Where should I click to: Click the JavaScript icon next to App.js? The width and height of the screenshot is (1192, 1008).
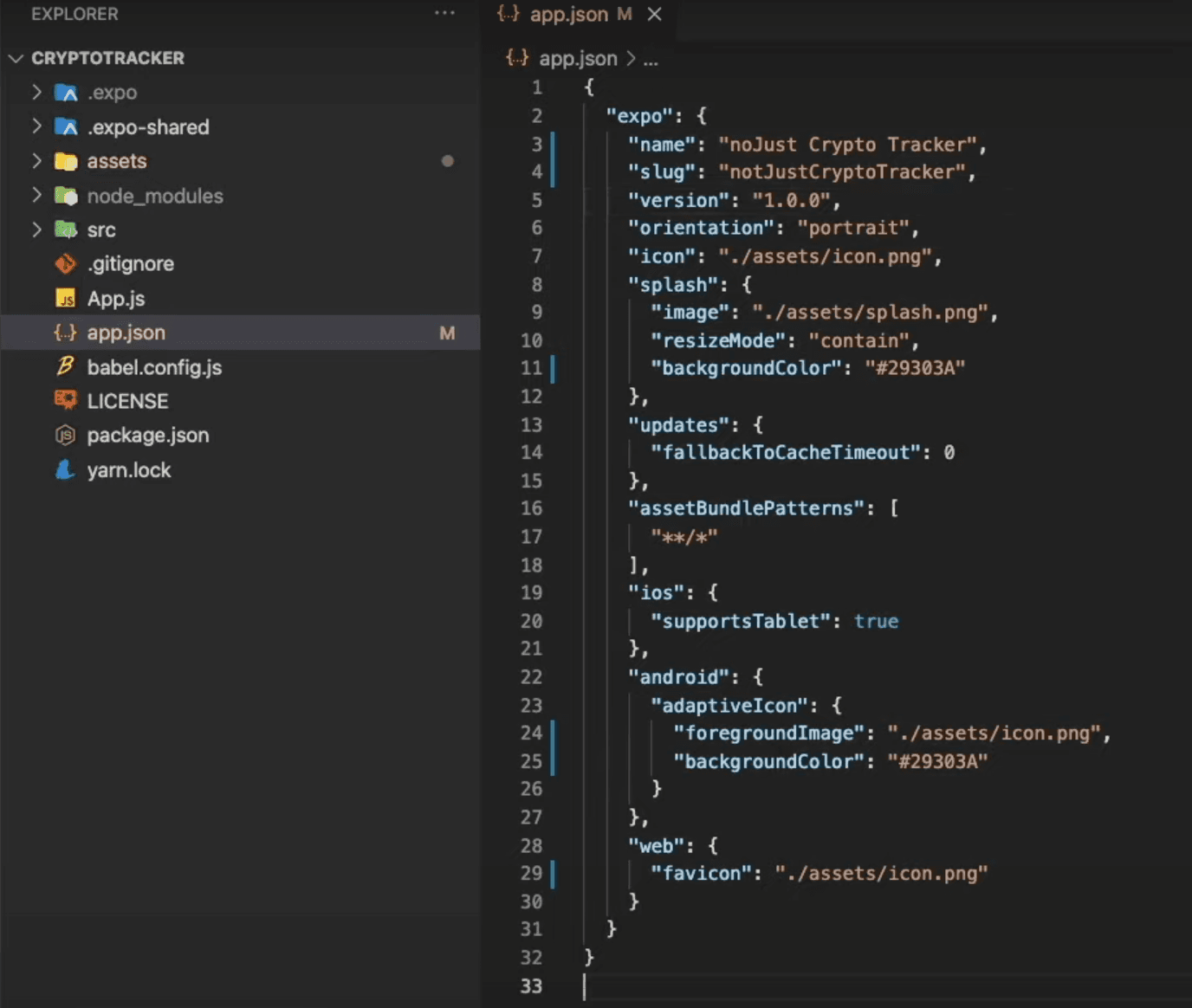(x=65, y=298)
